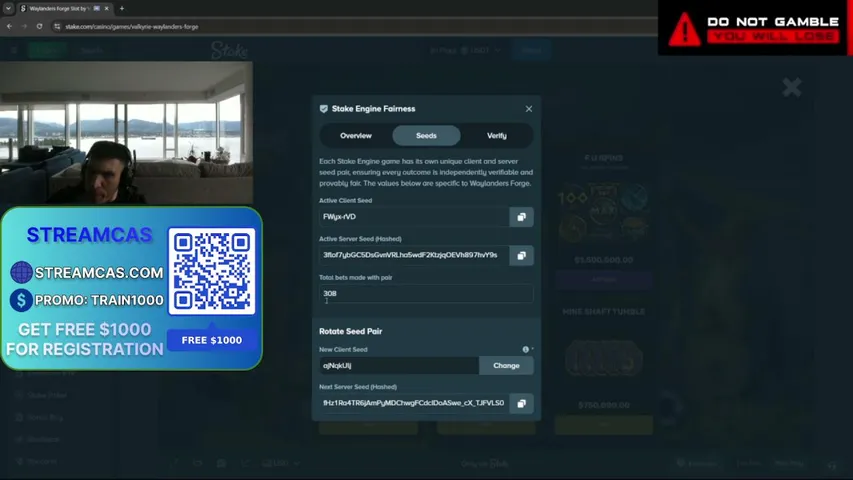Click the Active Server Seed hashed field
853x480 pixels.
(414, 255)
